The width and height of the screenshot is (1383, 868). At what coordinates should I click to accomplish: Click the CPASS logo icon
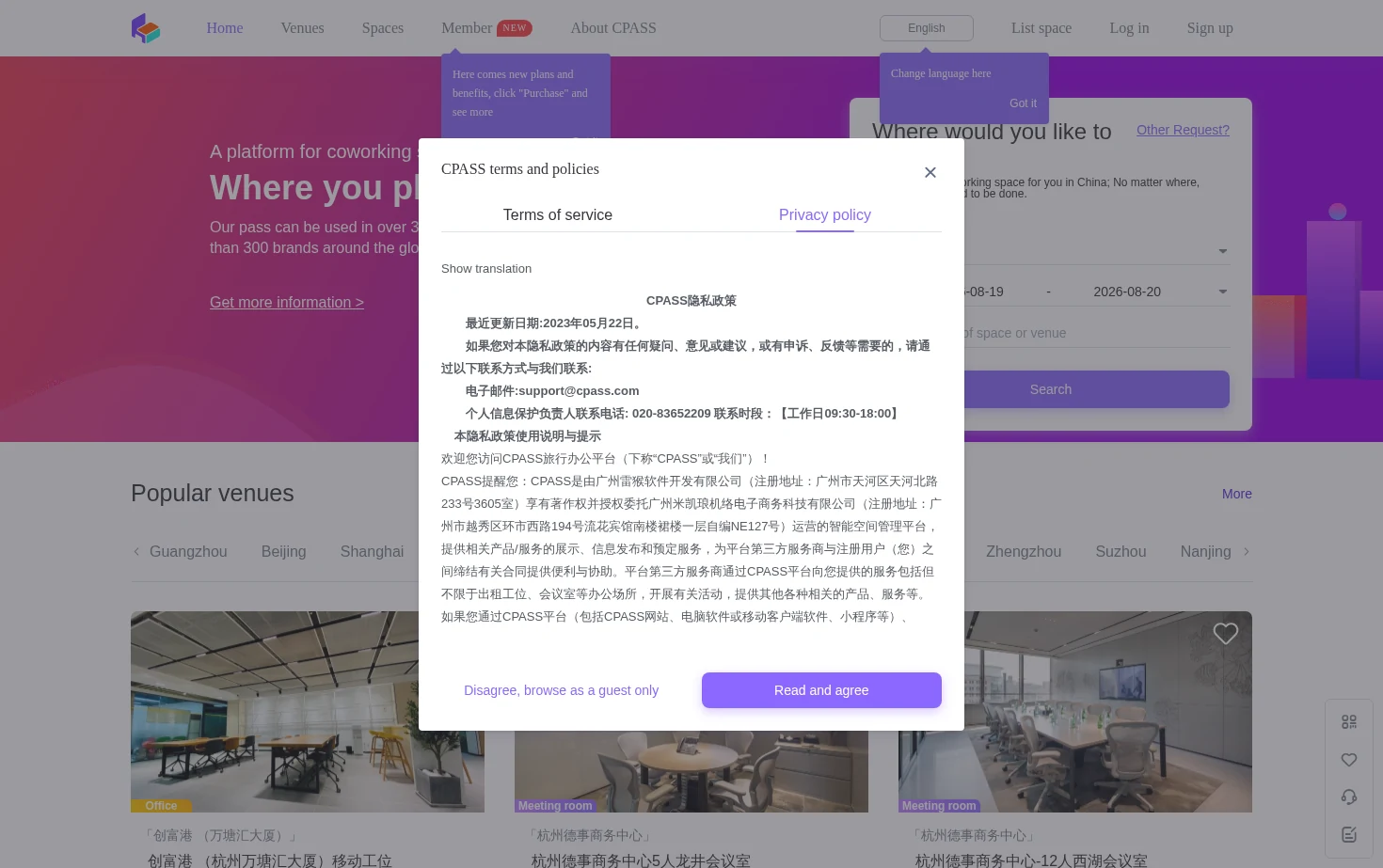pyautogui.click(x=146, y=28)
